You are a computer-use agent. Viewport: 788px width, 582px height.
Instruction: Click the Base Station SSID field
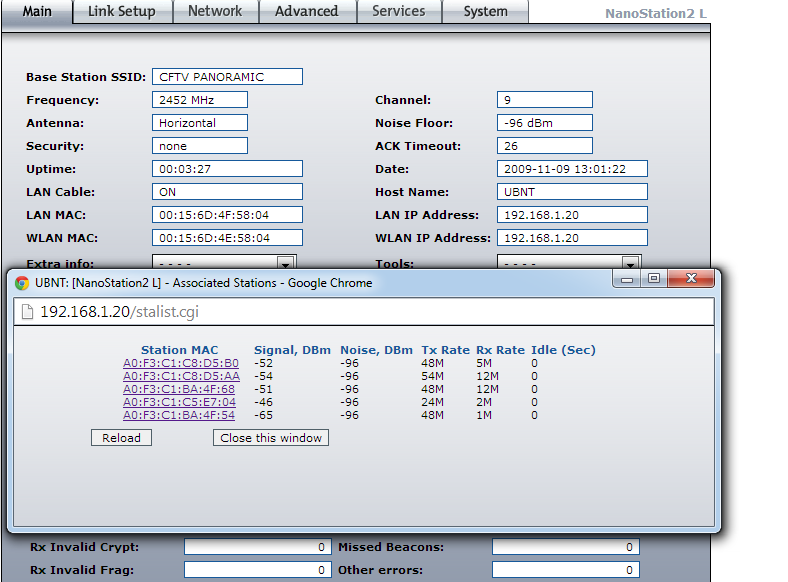227,77
